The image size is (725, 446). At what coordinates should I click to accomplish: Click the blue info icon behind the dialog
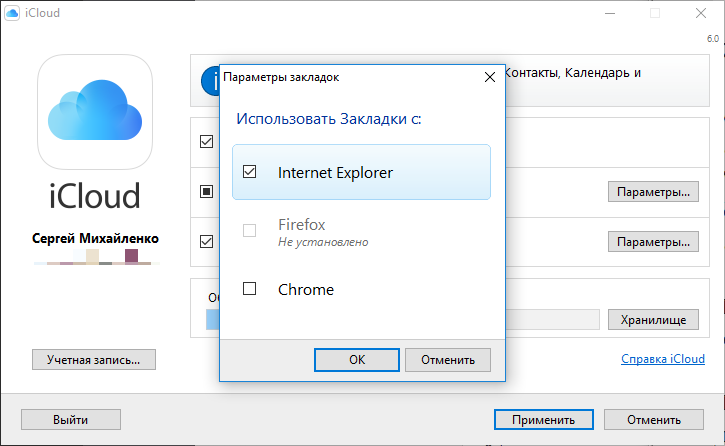[x=210, y=81]
